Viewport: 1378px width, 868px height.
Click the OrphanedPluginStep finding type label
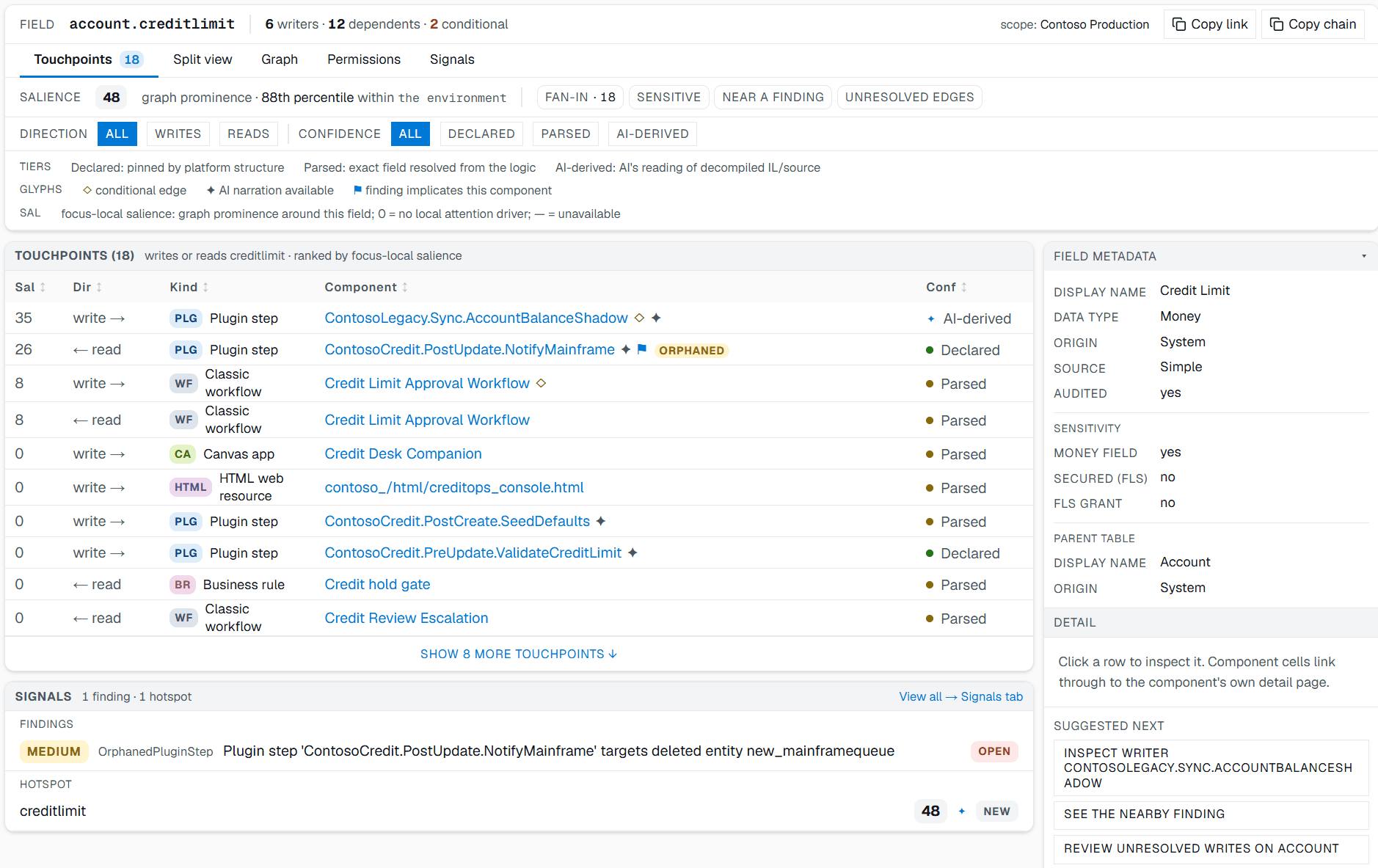(x=156, y=751)
